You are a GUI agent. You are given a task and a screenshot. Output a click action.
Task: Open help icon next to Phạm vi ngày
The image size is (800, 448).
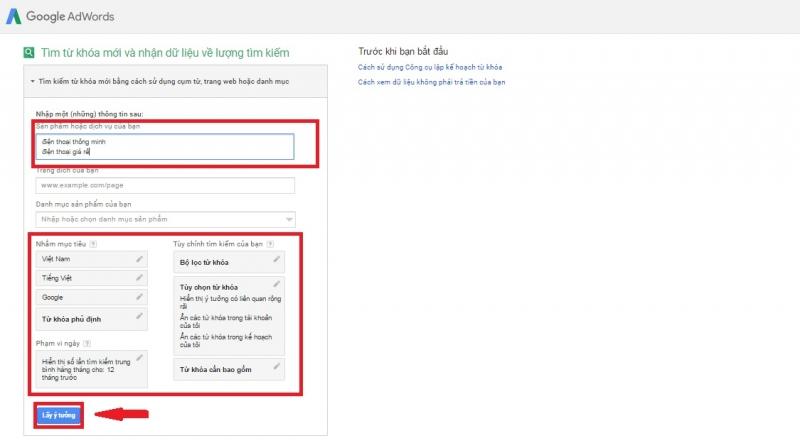(87, 343)
